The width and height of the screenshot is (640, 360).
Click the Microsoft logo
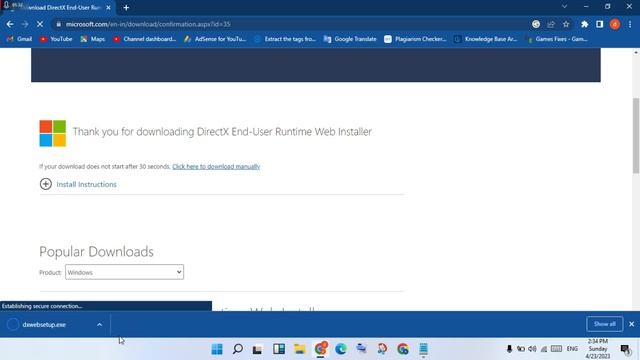53,133
